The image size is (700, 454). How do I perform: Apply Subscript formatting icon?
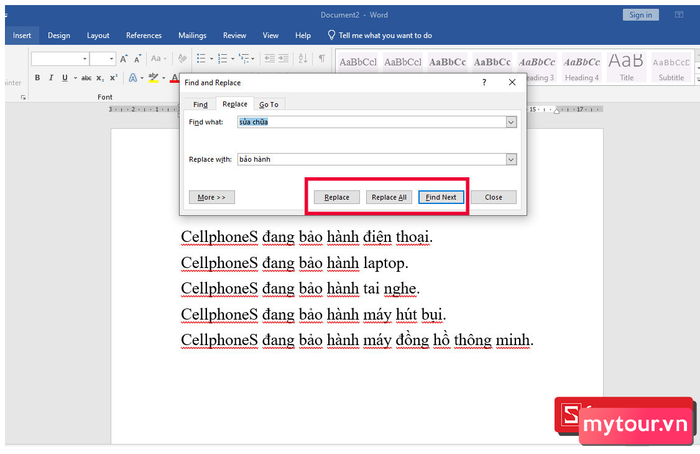tap(100, 78)
